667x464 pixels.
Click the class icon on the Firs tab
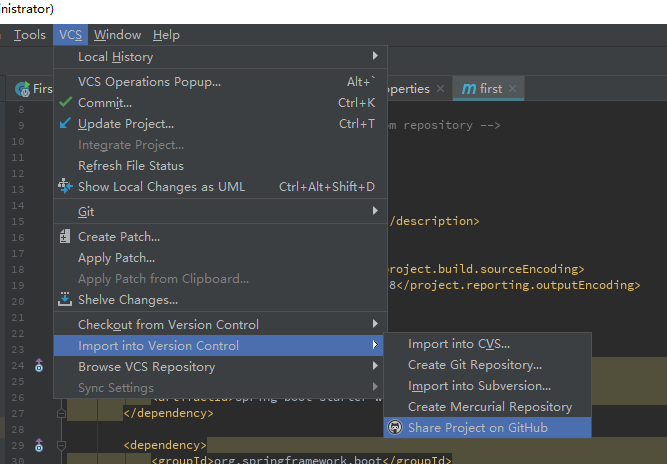(x=23, y=88)
